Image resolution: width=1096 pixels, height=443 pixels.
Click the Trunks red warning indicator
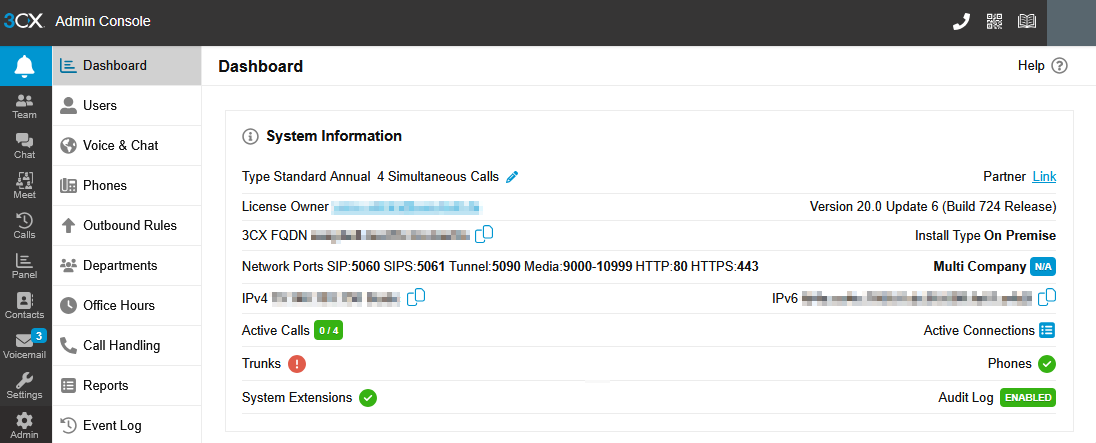pos(297,363)
